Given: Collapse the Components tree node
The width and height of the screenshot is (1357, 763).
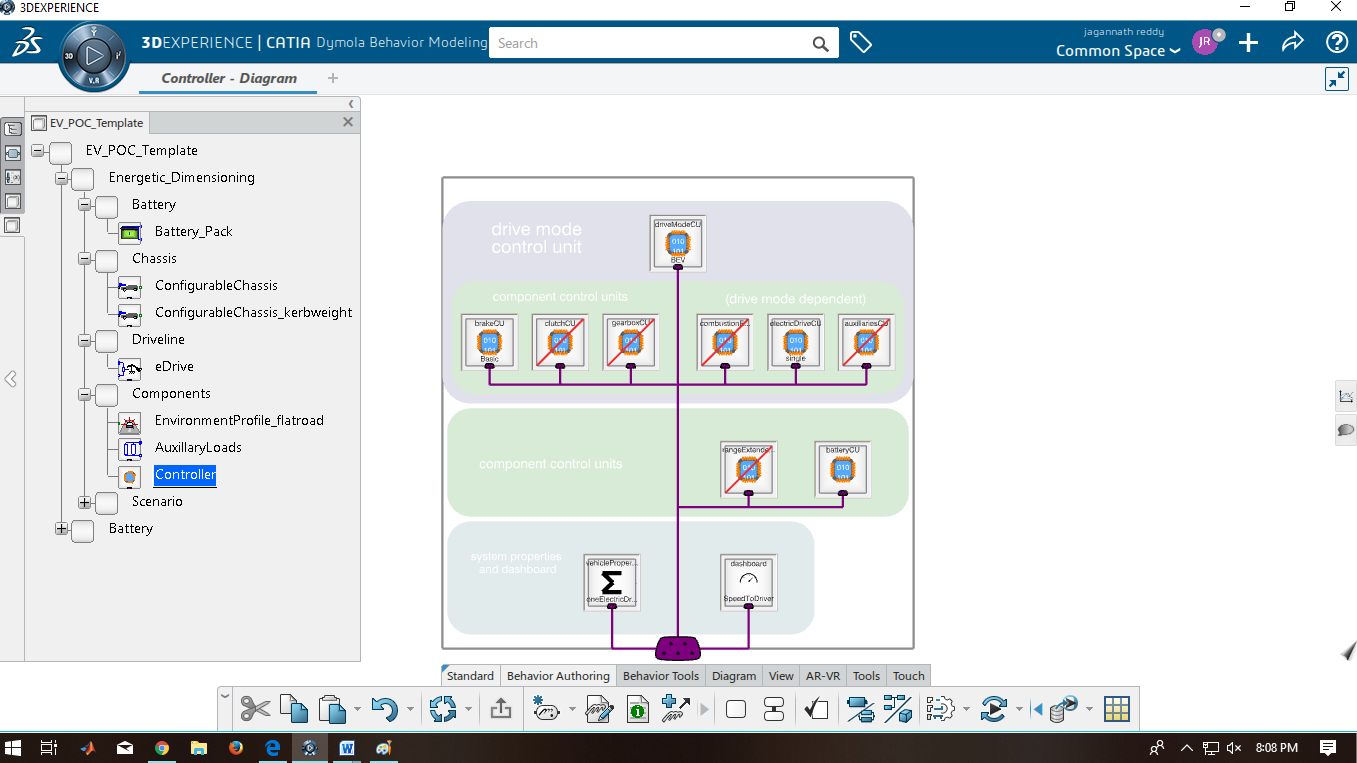Looking at the screenshot, I should pyautogui.click(x=84, y=394).
